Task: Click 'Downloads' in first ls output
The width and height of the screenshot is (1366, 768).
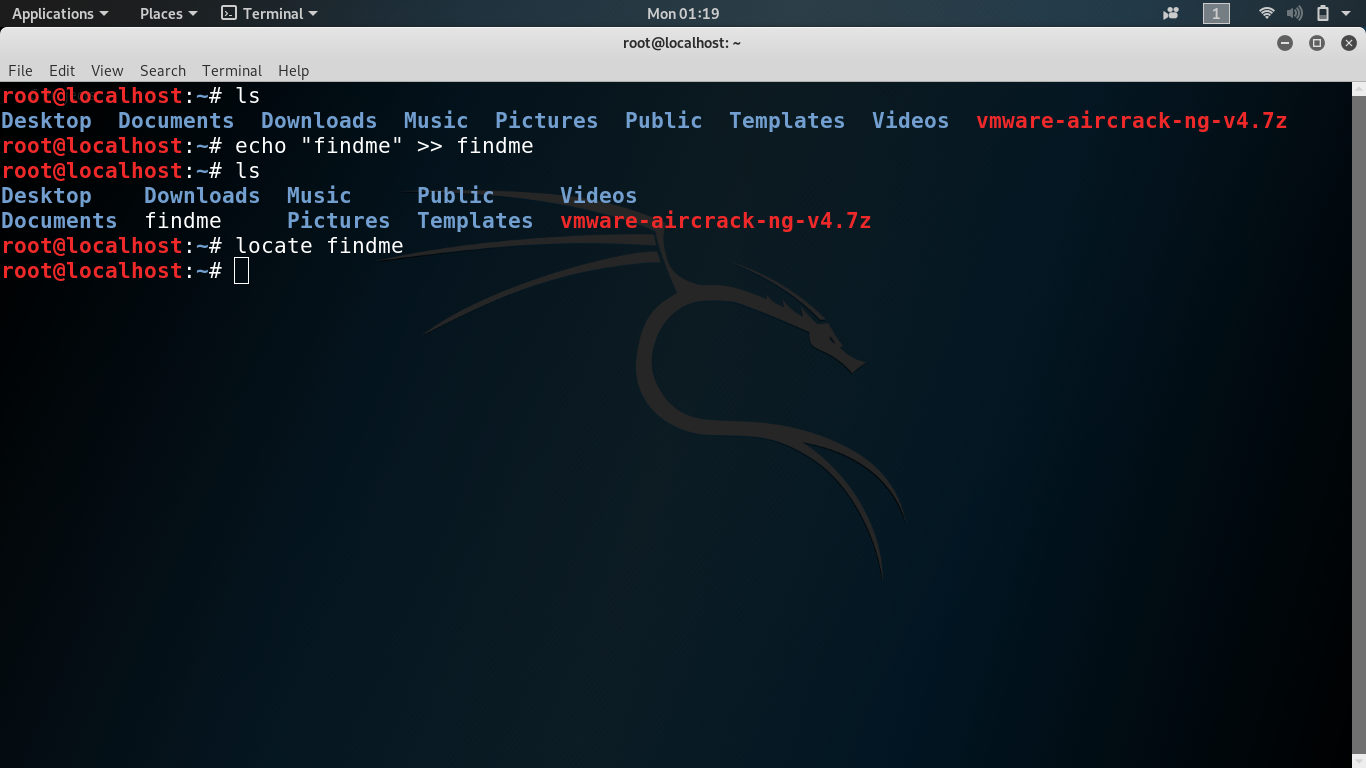Action: pos(319,121)
